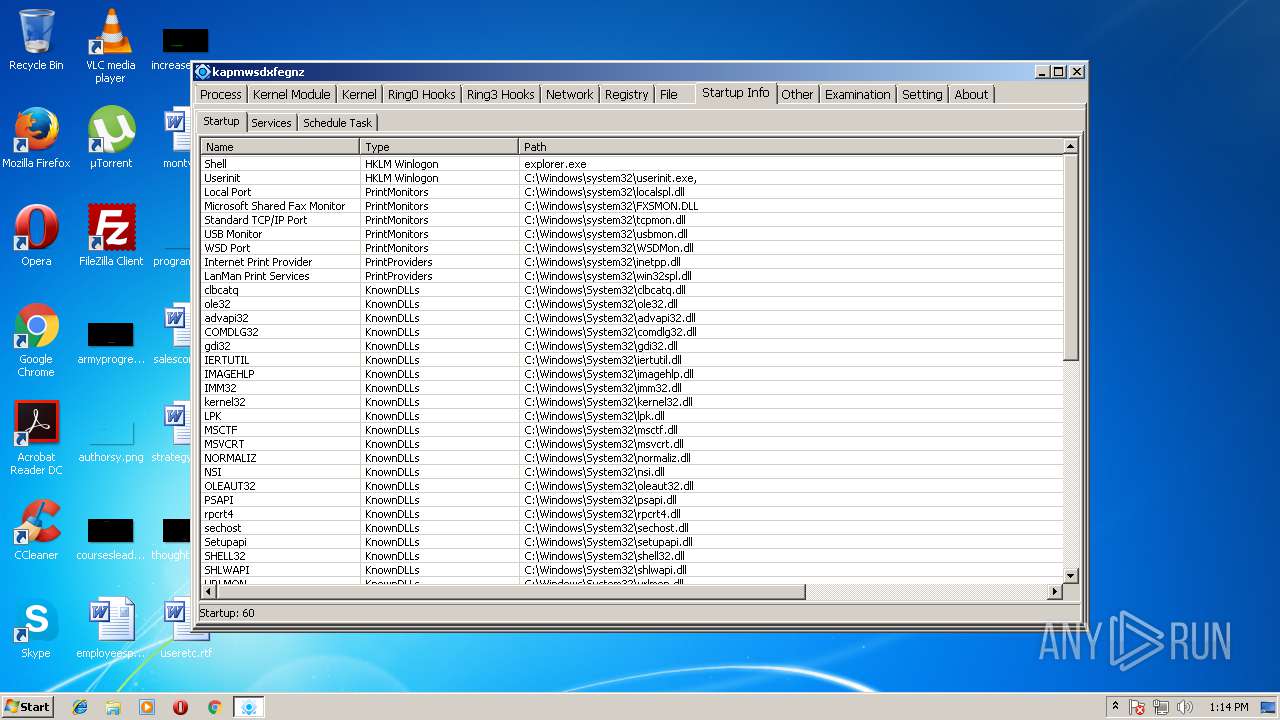This screenshot has width=1280, height=720.
Task: Open the Examination tab
Action: point(857,94)
